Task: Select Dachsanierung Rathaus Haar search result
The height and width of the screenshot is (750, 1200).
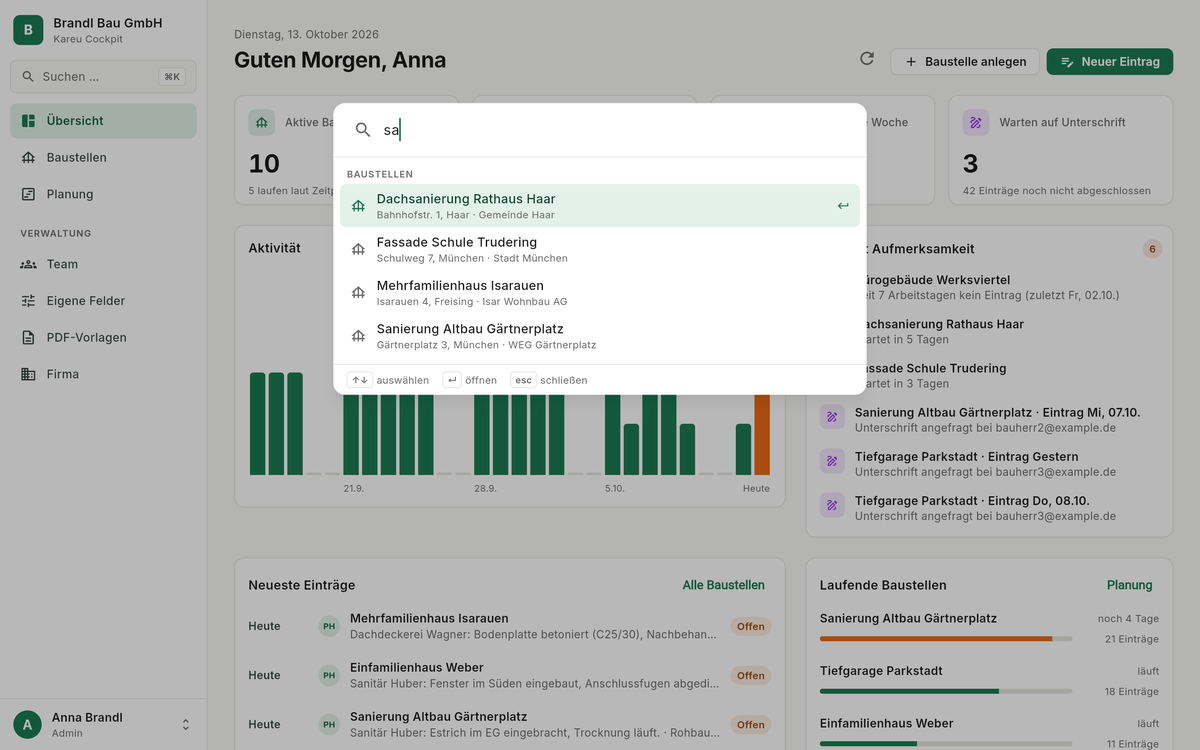Action: (600, 206)
